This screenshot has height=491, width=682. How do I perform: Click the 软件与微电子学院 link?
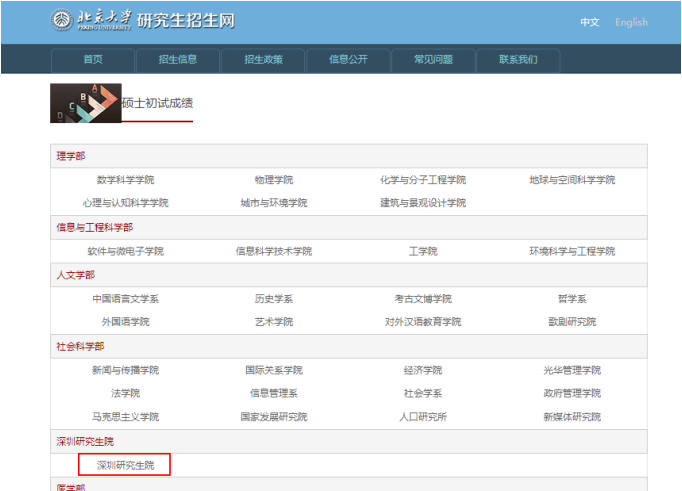coord(125,251)
